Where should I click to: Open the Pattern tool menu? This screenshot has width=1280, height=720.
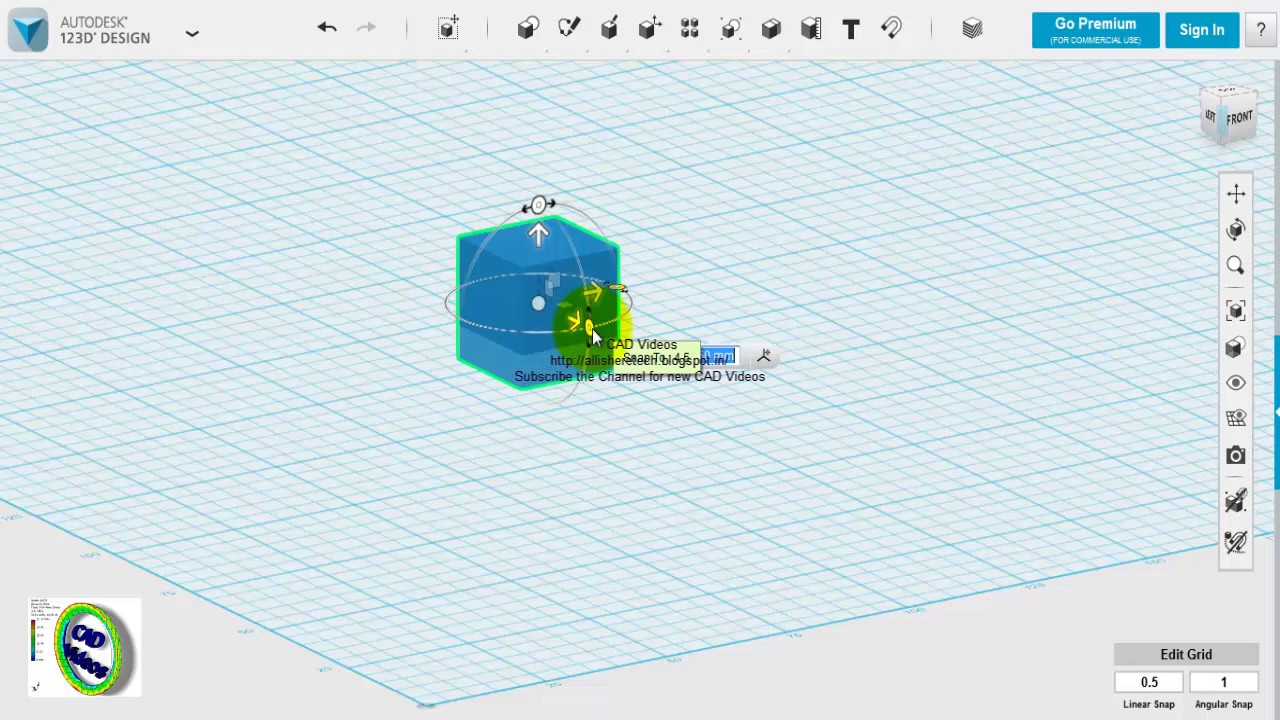[690, 28]
